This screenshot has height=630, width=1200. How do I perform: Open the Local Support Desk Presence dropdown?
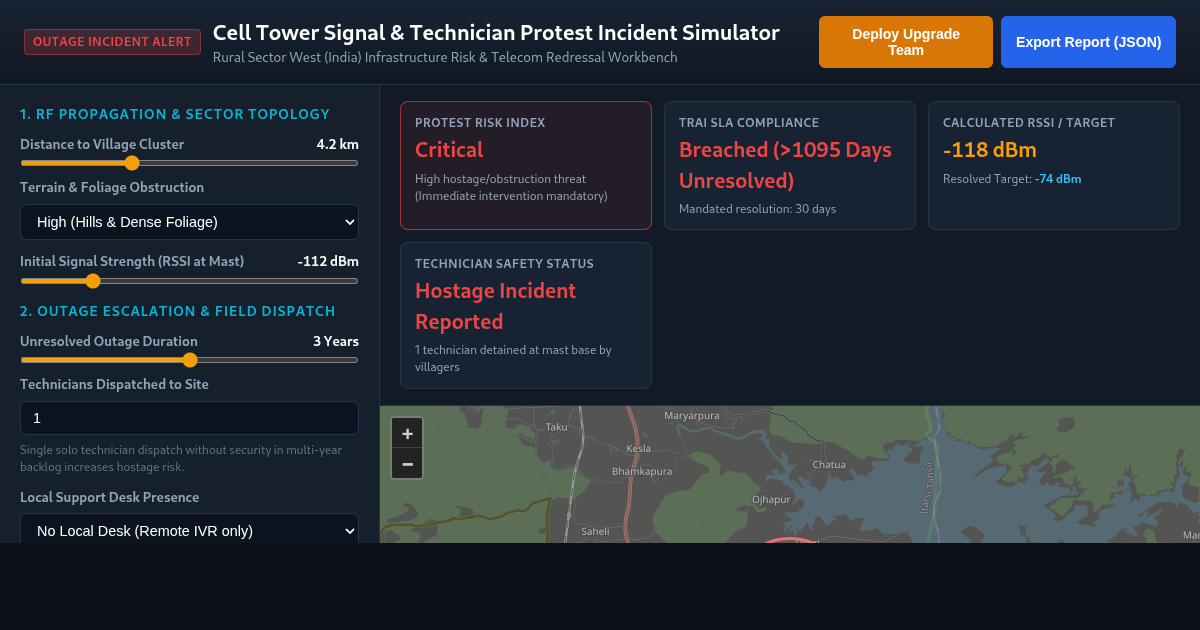[x=189, y=530]
